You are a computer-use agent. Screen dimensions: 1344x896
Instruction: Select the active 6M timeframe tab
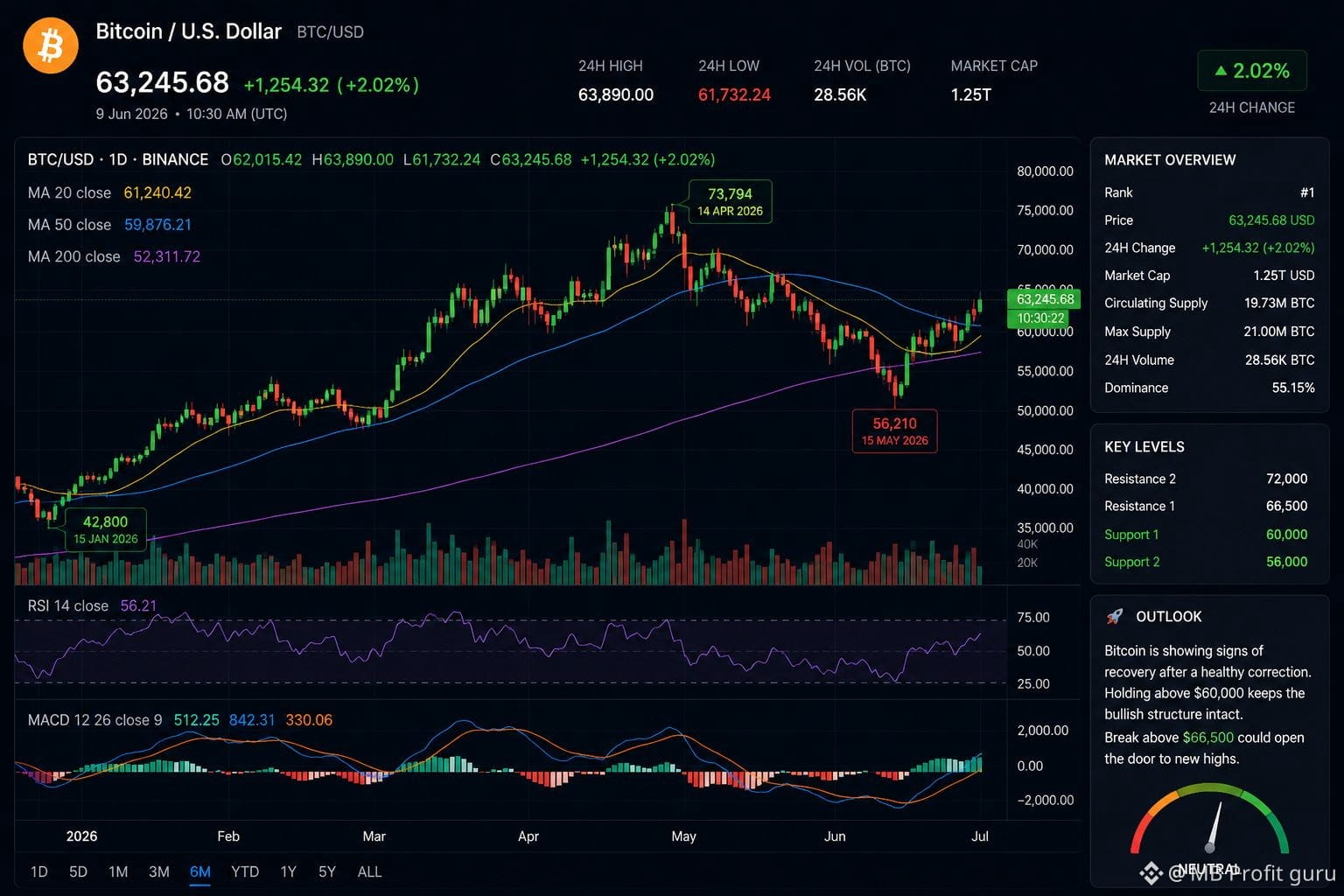(200, 871)
